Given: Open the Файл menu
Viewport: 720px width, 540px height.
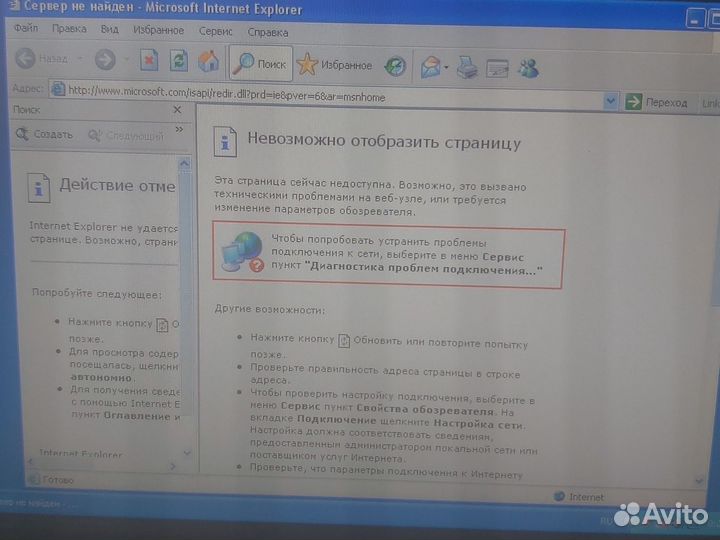Looking at the screenshot, I should click(26, 28).
